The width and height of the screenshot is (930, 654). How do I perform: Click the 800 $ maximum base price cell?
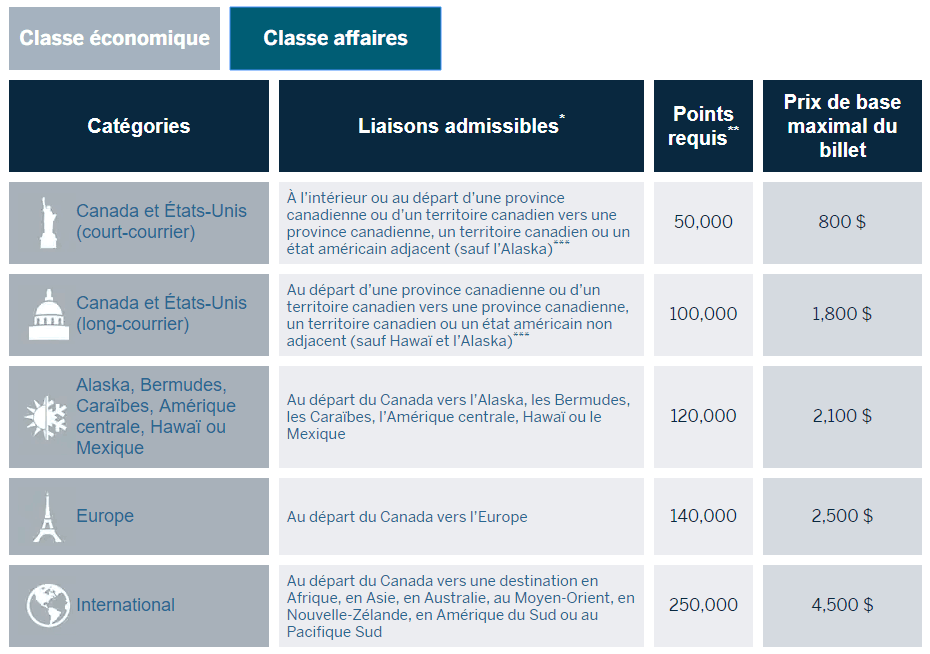843,221
